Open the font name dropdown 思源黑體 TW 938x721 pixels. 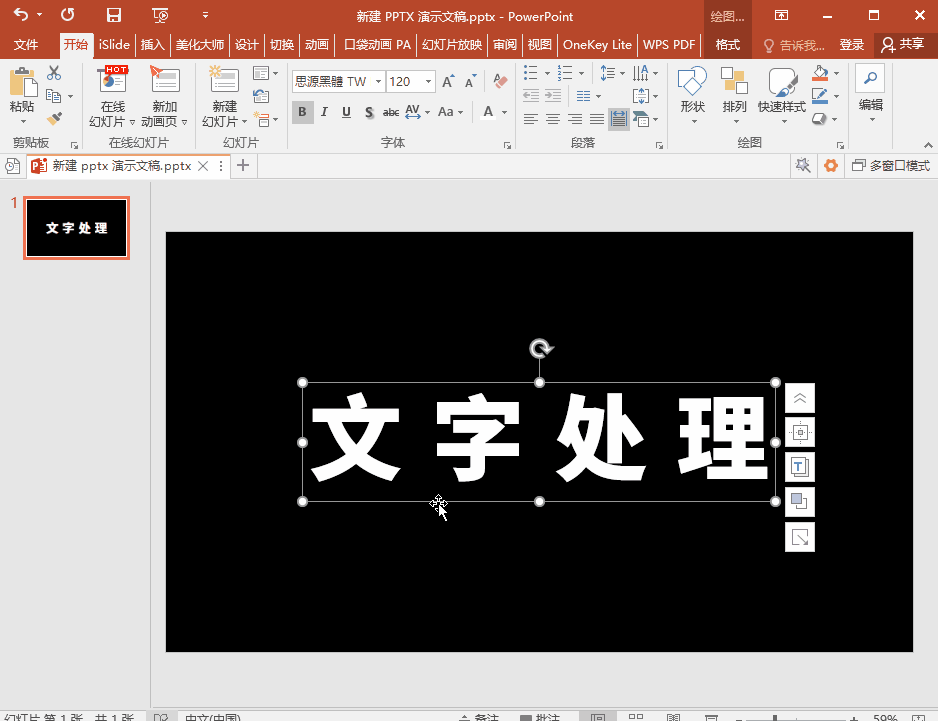coord(379,81)
